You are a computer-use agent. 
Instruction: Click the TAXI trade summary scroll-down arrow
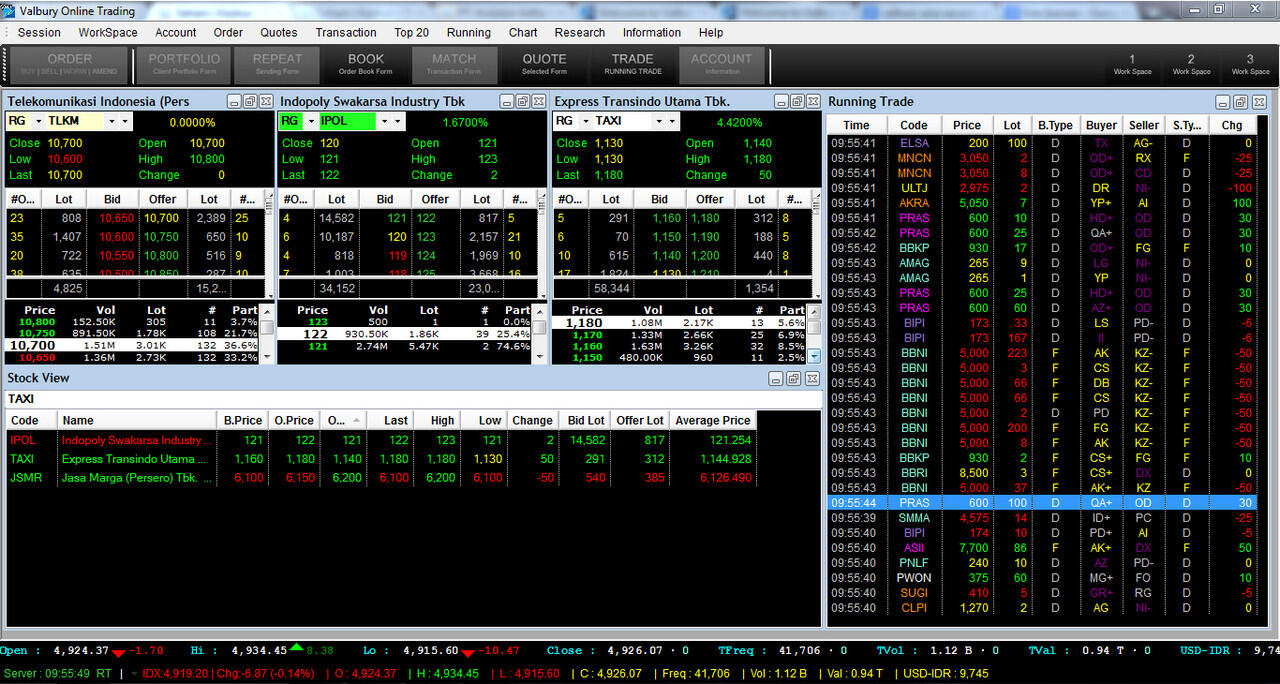pos(814,356)
